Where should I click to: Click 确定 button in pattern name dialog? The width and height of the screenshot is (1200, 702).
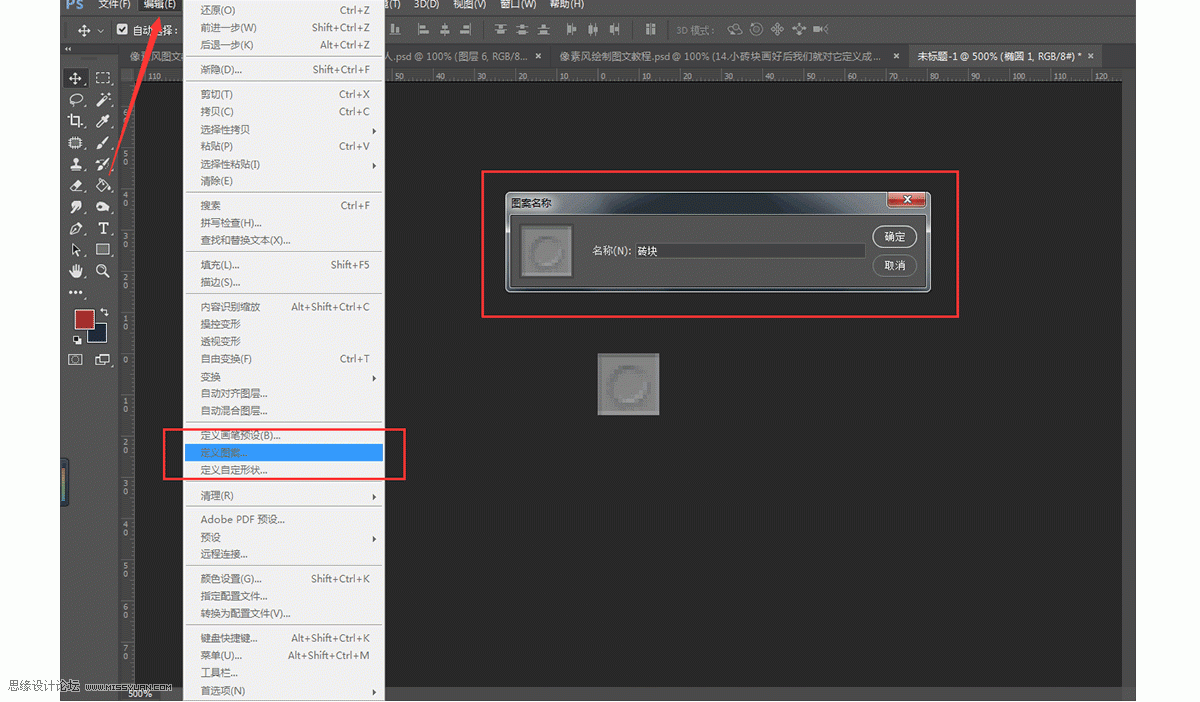tap(894, 237)
